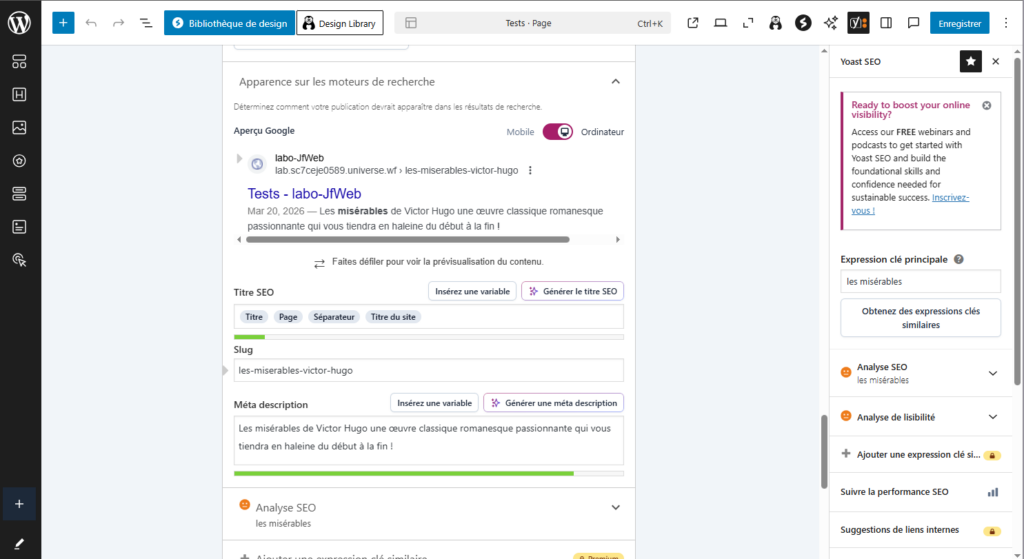Click the Titre variable tag in Titre SEO
1024x559 pixels.
[x=253, y=317]
